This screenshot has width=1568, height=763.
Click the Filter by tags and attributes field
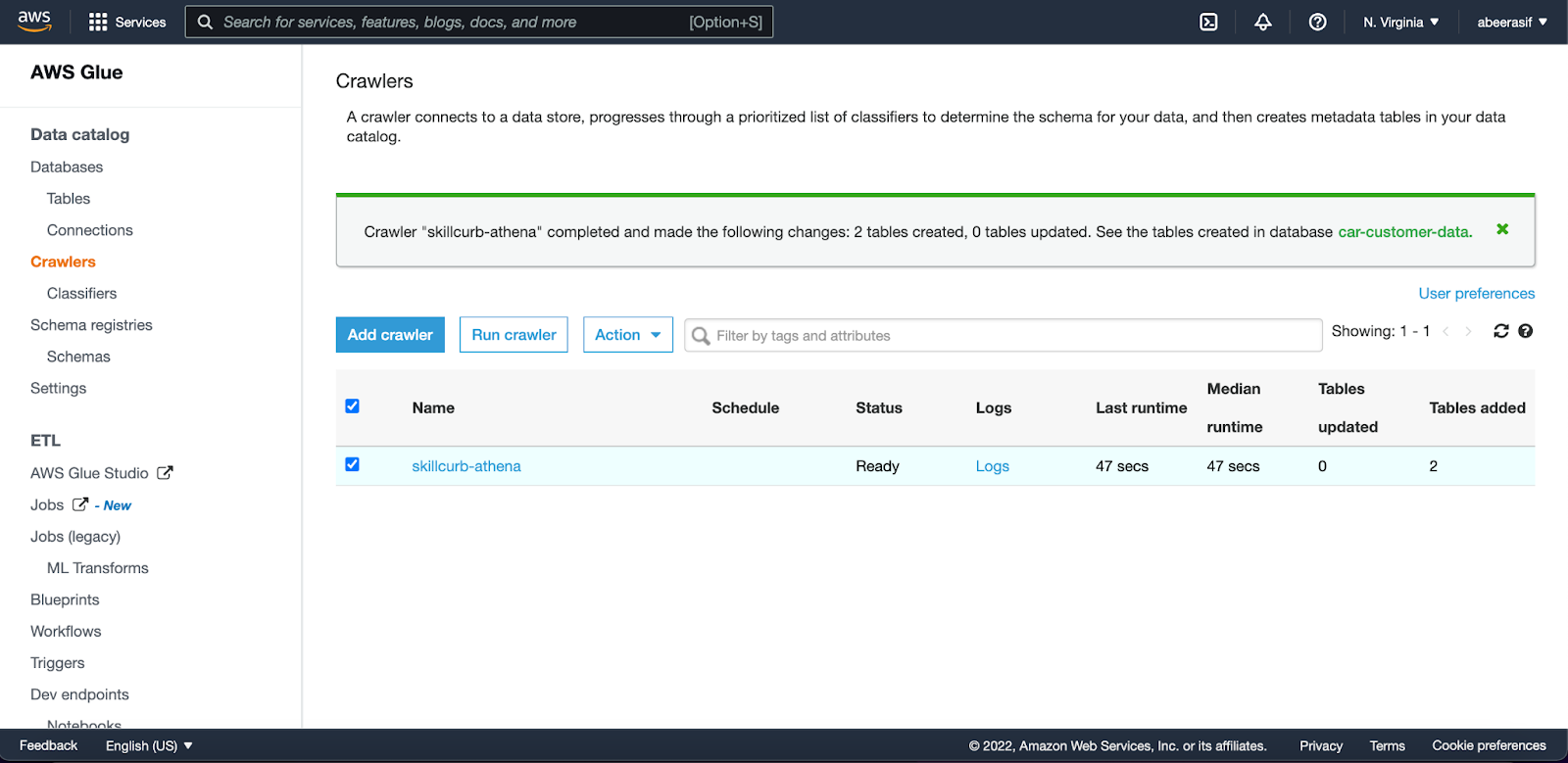[x=1004, y=335]
